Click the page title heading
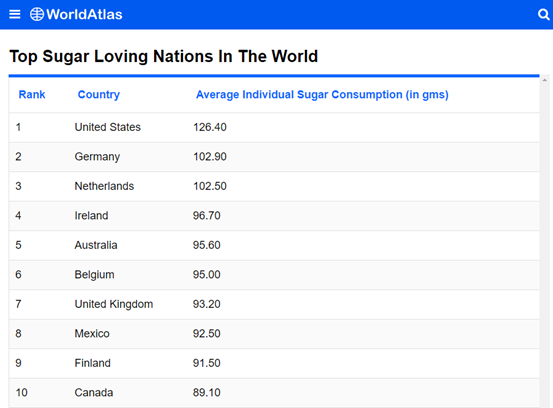 click(x=164, y=56)
